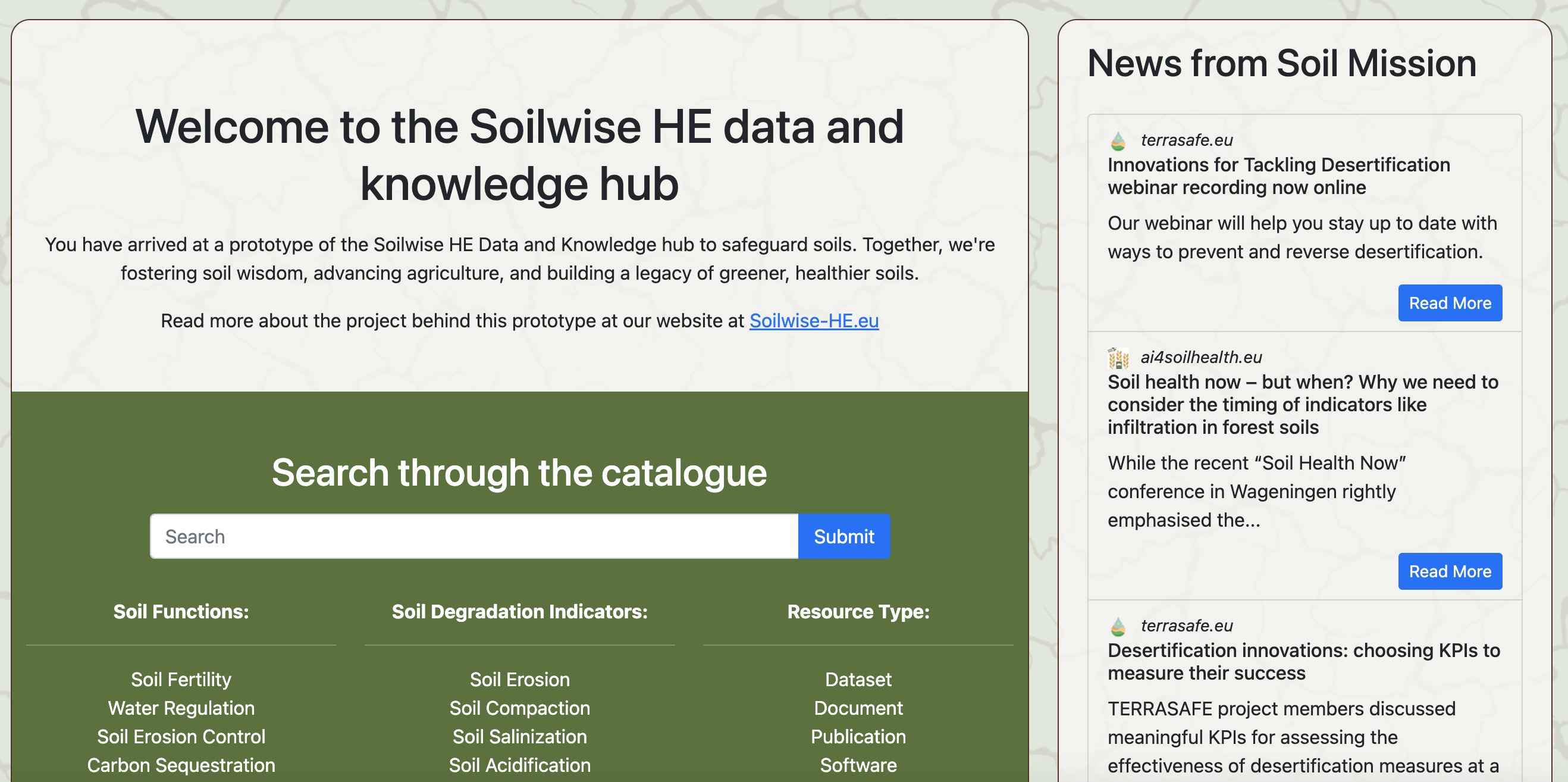Read more on Soil health now article
Image resolution: width=1568 pixels, height=782 pixels.
1450,571
